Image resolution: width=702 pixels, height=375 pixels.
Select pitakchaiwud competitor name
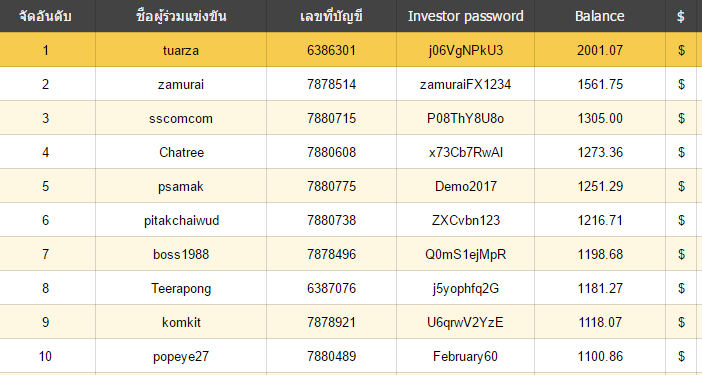(x=181, y=221)
